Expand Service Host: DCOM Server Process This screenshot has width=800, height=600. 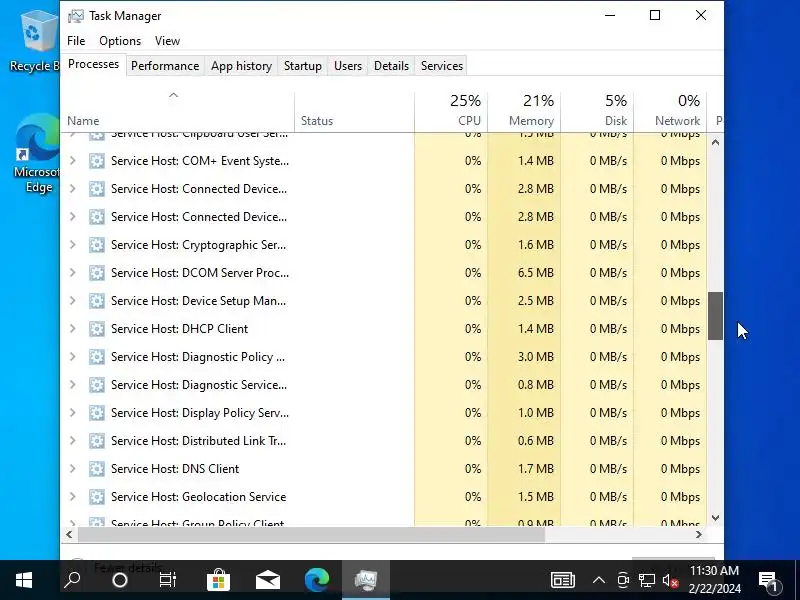[x=72, y=273]
